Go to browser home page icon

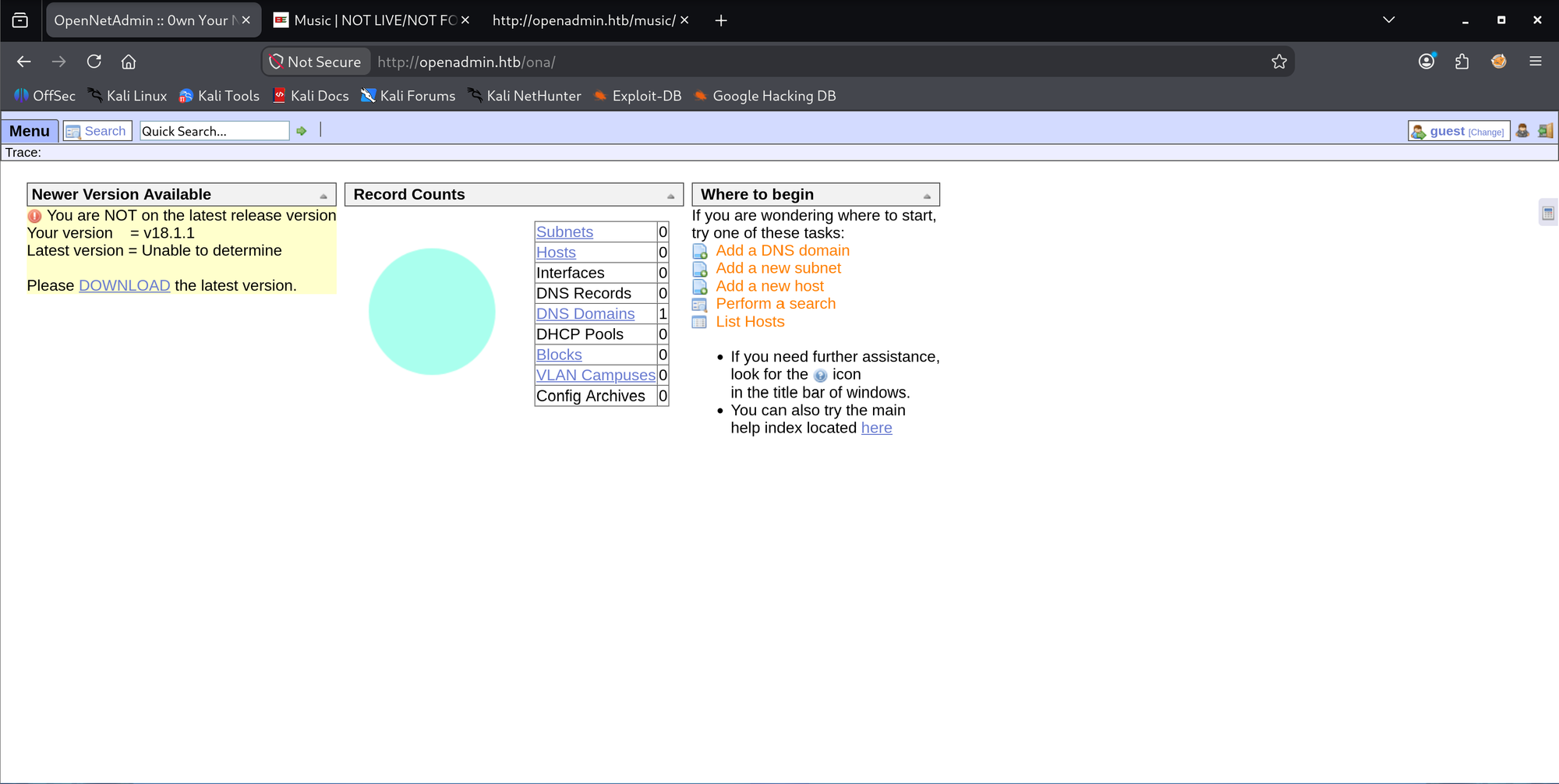coord(129,62)
